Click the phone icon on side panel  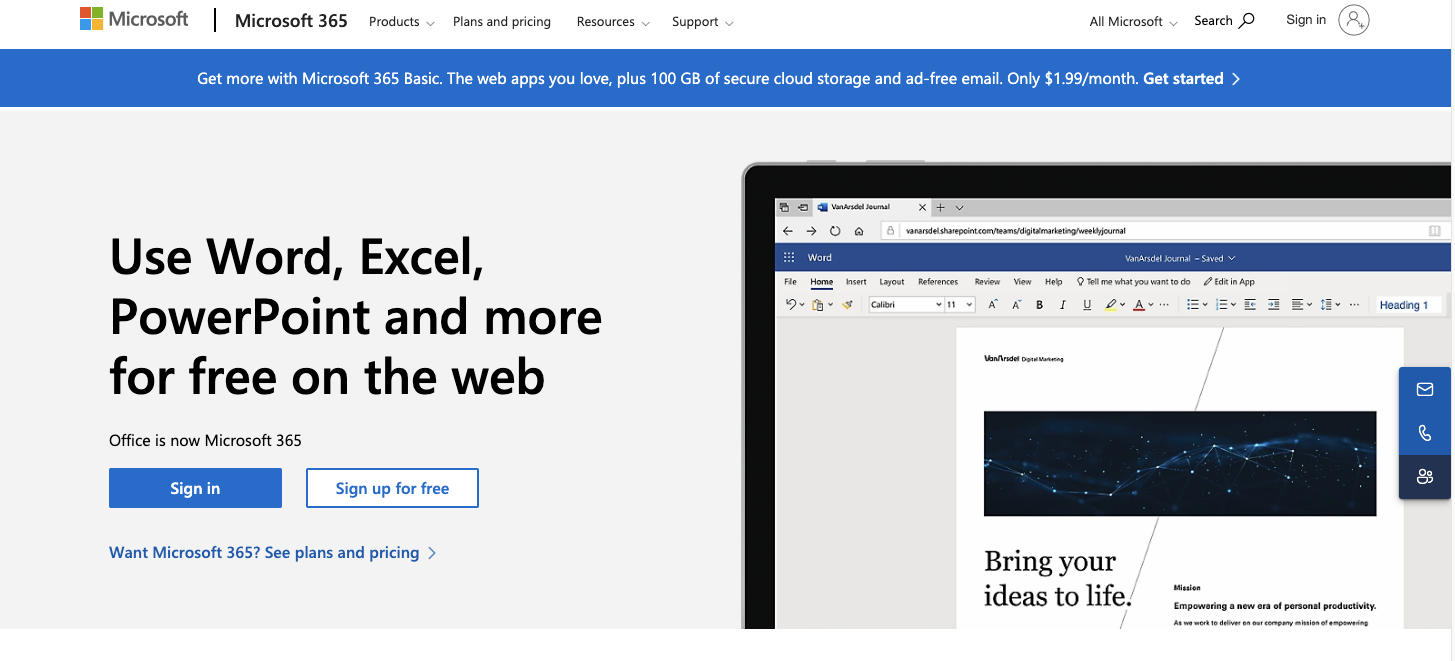pyautogui.click(x=1425, y=433)
